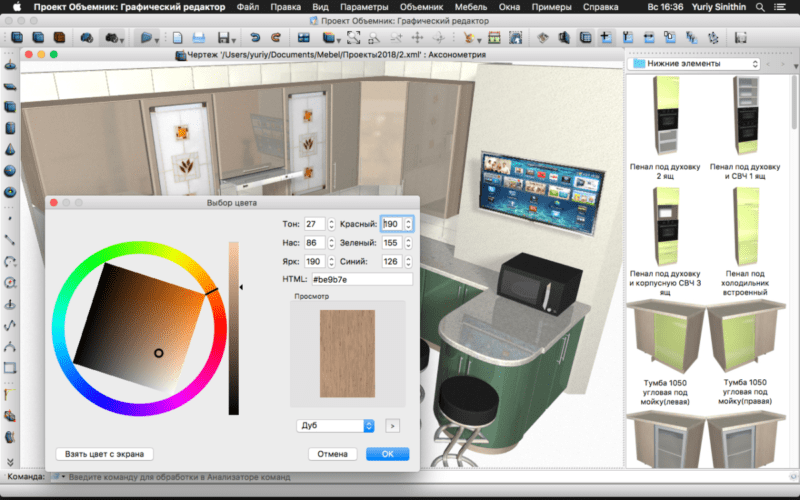Image resolution: width=800 pixels, height=500 pixels.
Task: Click Взять цвет с экрана button
Action: (x=104, y=454)
